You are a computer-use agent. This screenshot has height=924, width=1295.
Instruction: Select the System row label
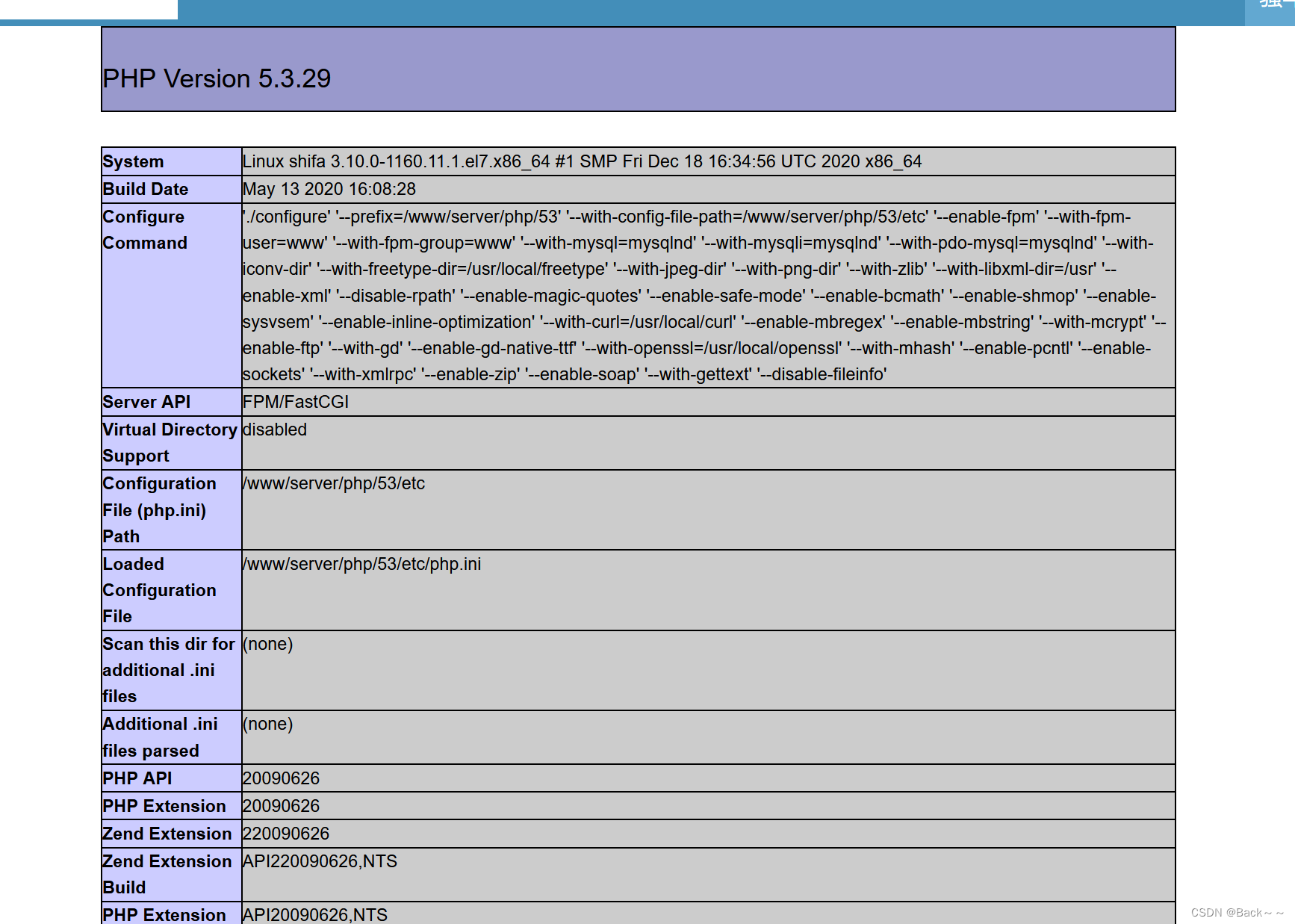133,161
